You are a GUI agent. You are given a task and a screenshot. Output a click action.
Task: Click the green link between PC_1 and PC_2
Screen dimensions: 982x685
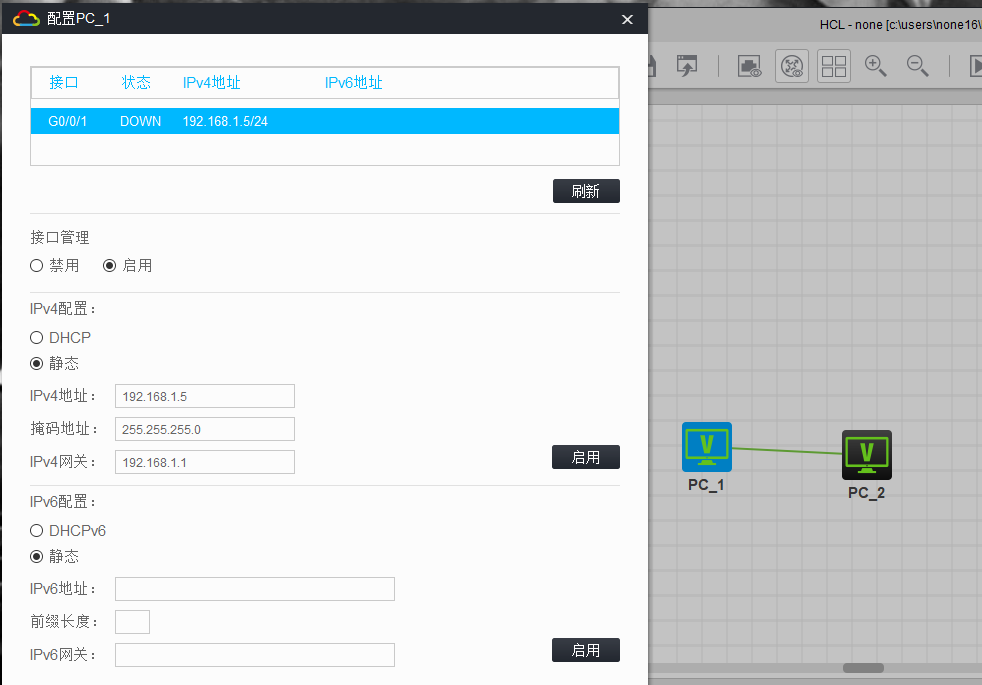pos(787,451)
